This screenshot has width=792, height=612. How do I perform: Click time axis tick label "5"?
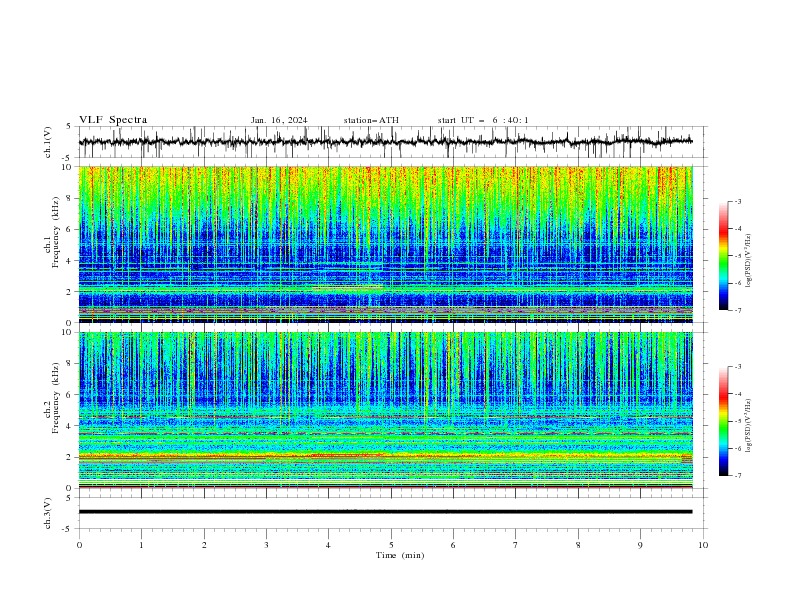pos(391,545)
